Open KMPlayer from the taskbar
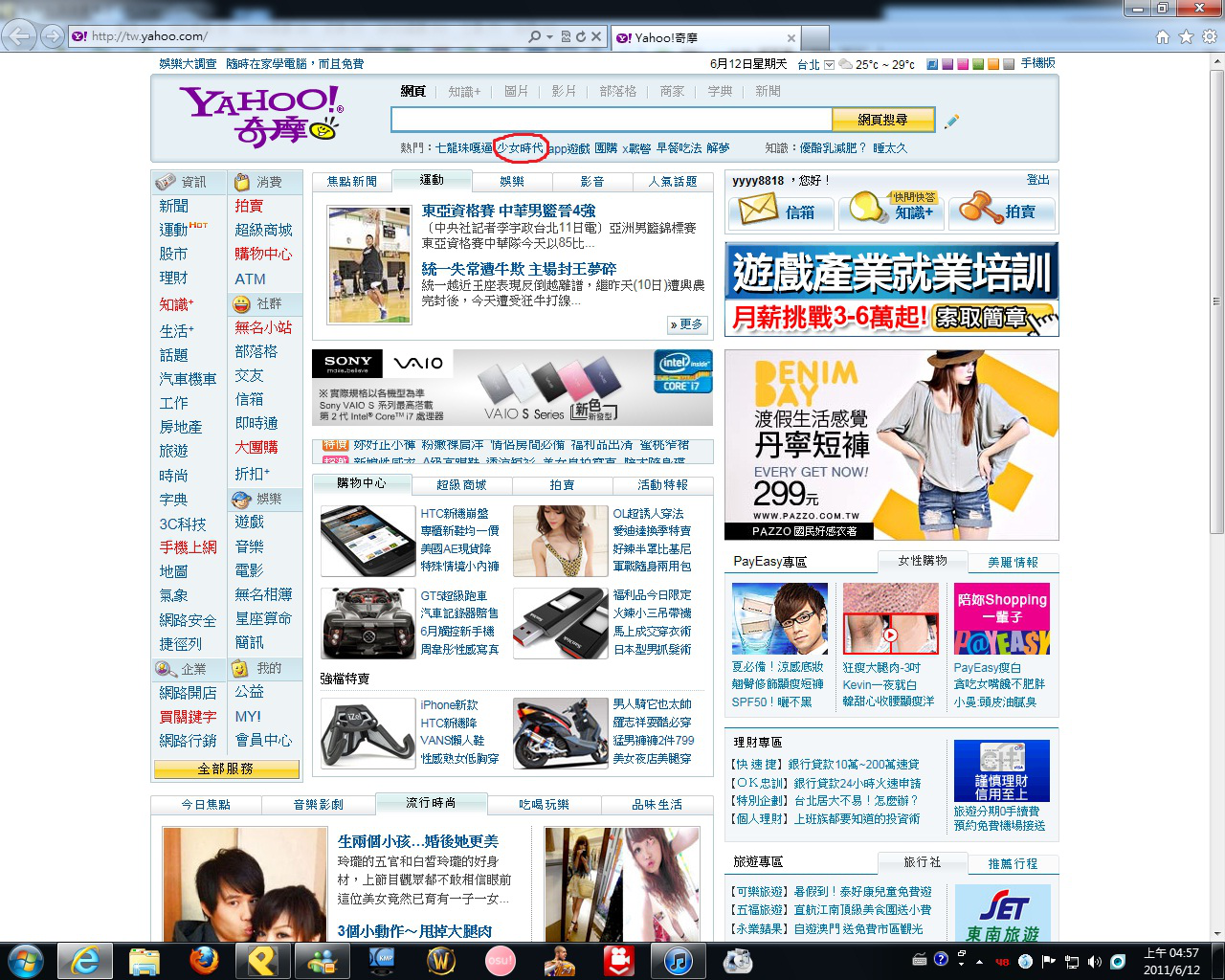This screenshot has height=980, width=1225. [382, 960]
